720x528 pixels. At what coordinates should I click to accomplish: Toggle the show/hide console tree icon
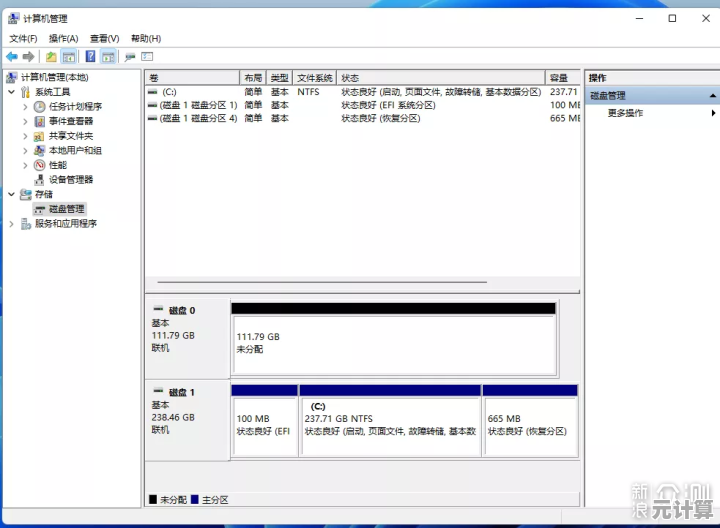pos(69,57)
